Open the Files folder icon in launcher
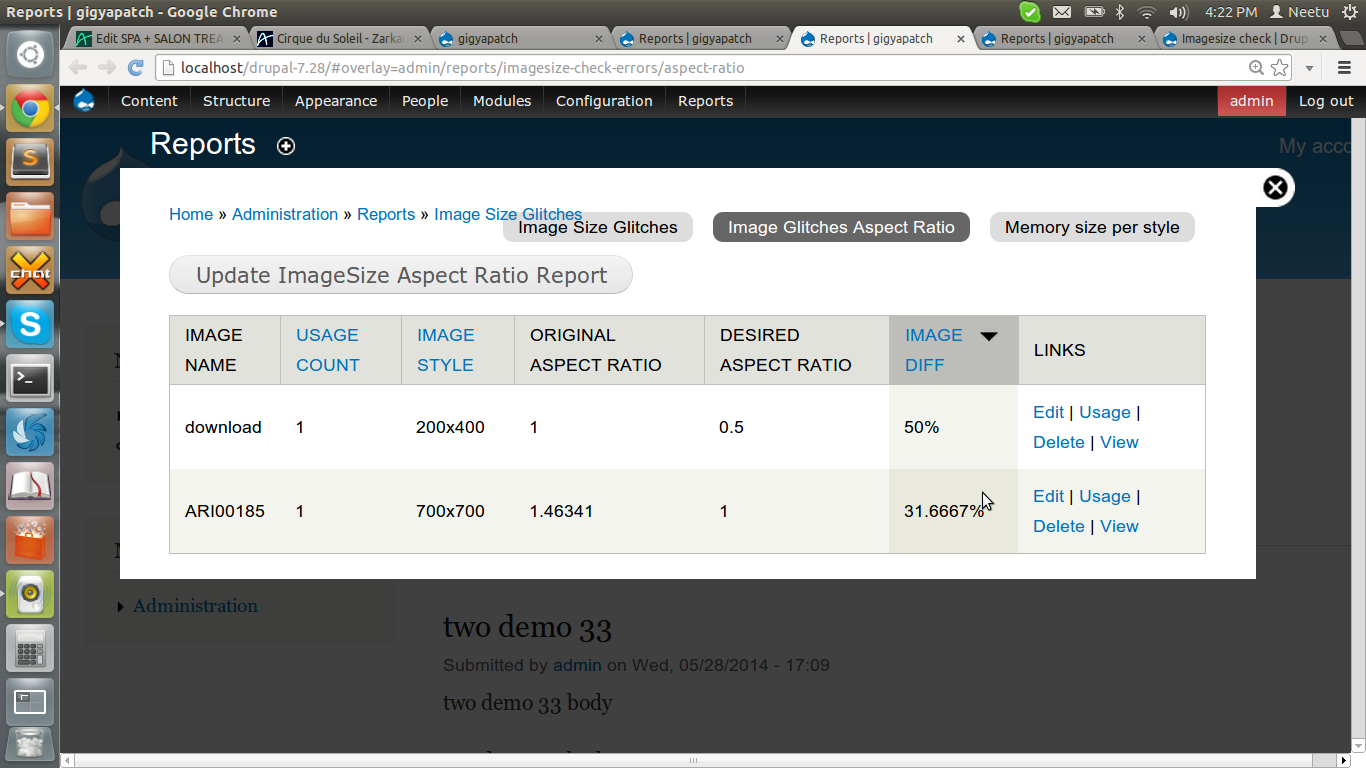This screenshot has height=768, width=1366. pyautogui.click(x=30, y=216)
